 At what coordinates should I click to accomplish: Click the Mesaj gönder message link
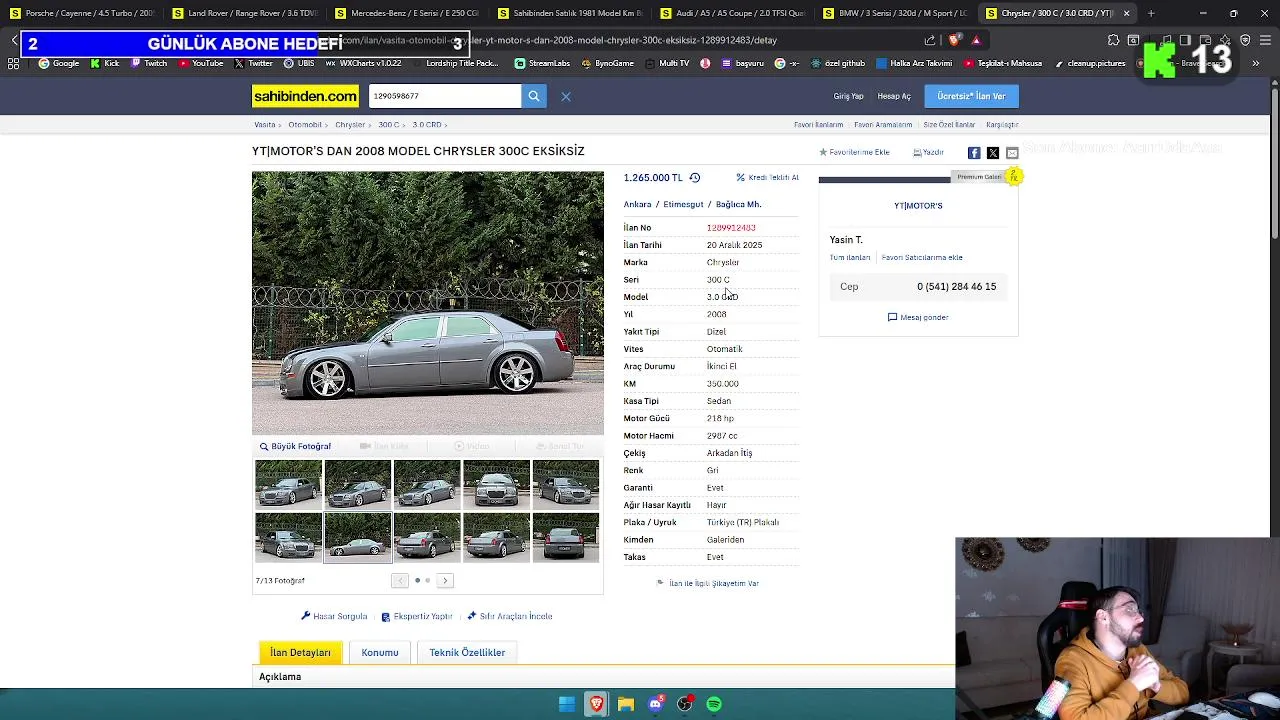pyautogui.click(x=918, y=317)
